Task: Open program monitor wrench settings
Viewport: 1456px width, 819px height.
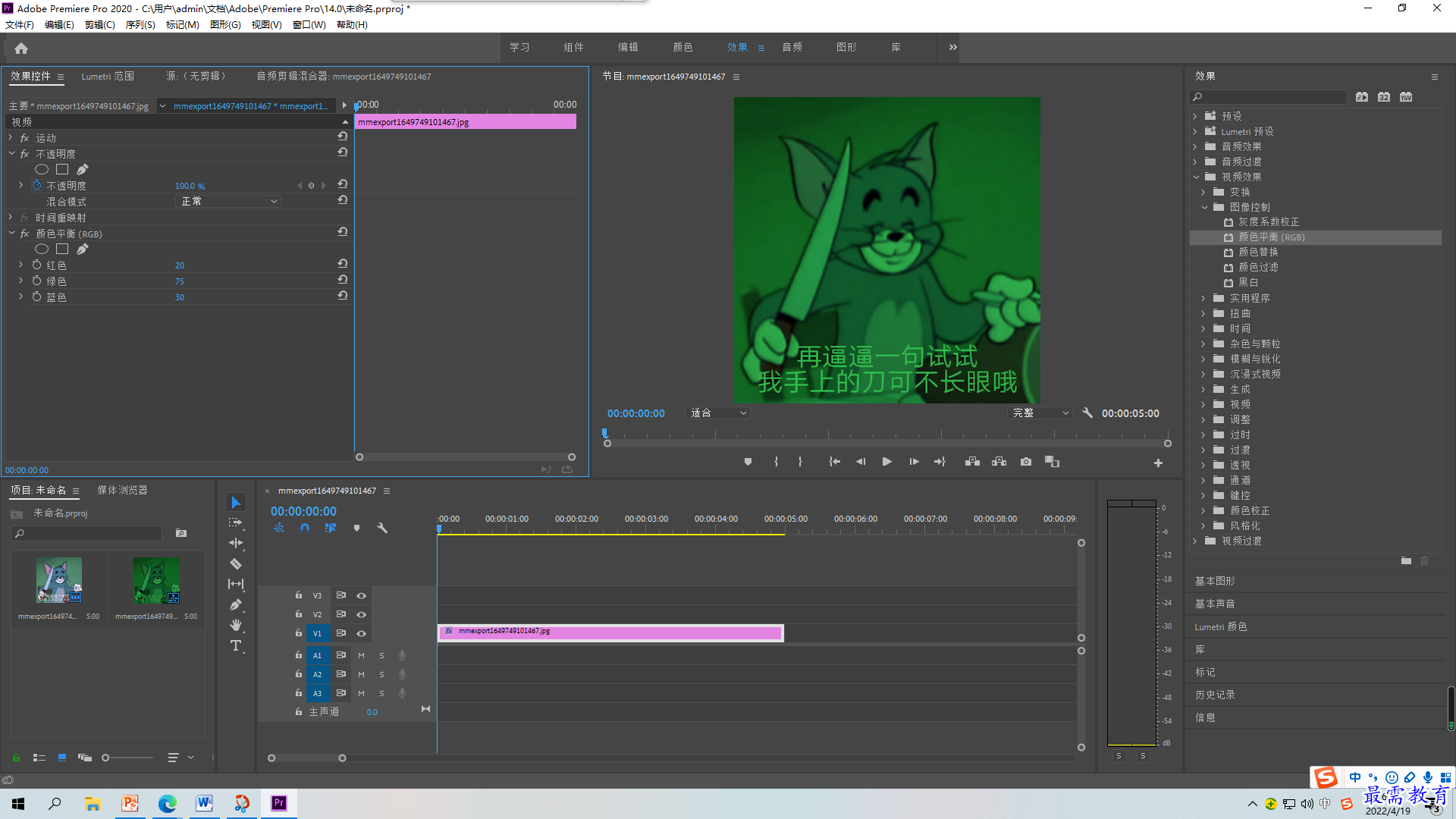Action: point(1087,413)
